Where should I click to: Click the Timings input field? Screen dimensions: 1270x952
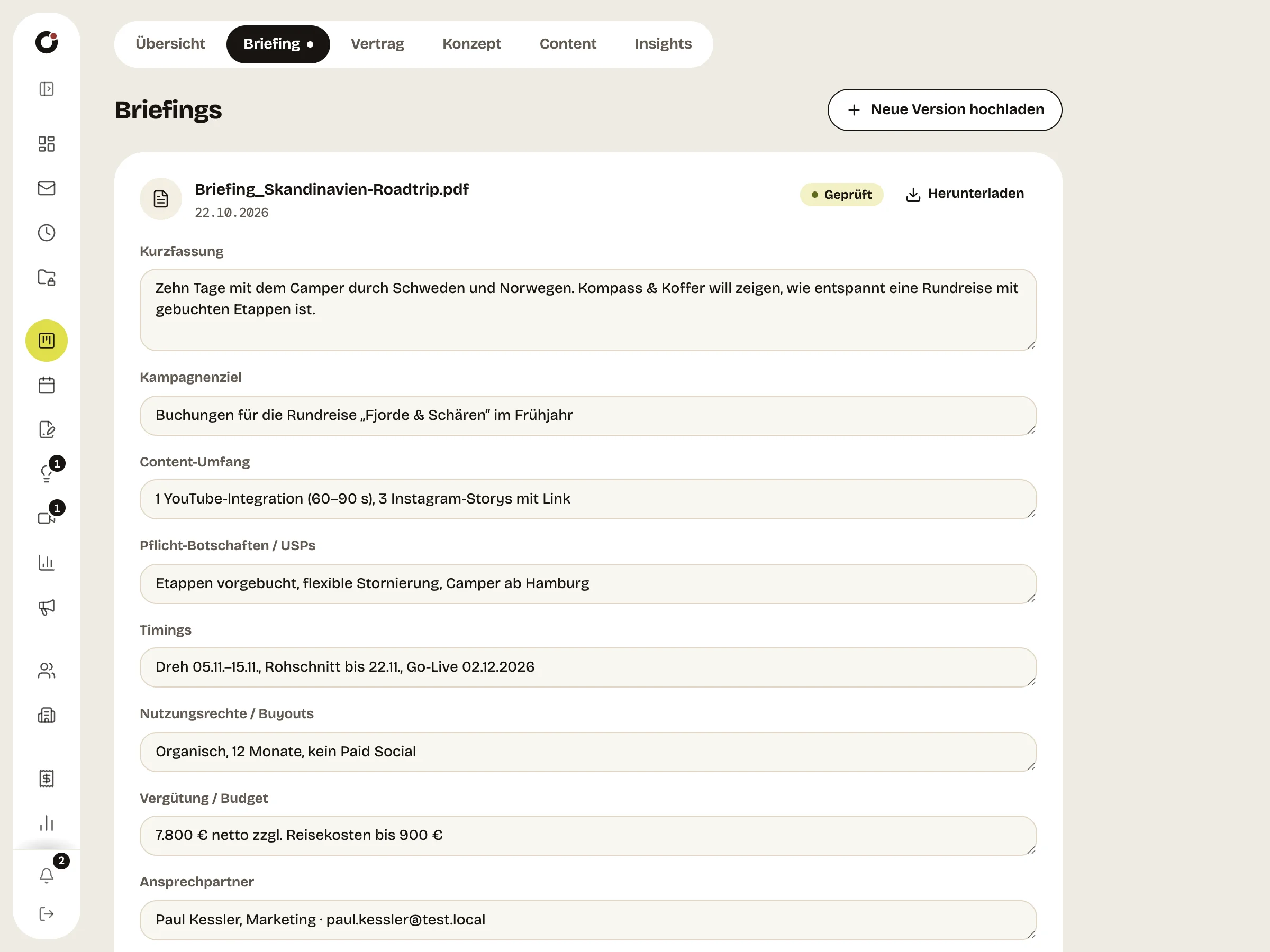coord(588,667)
